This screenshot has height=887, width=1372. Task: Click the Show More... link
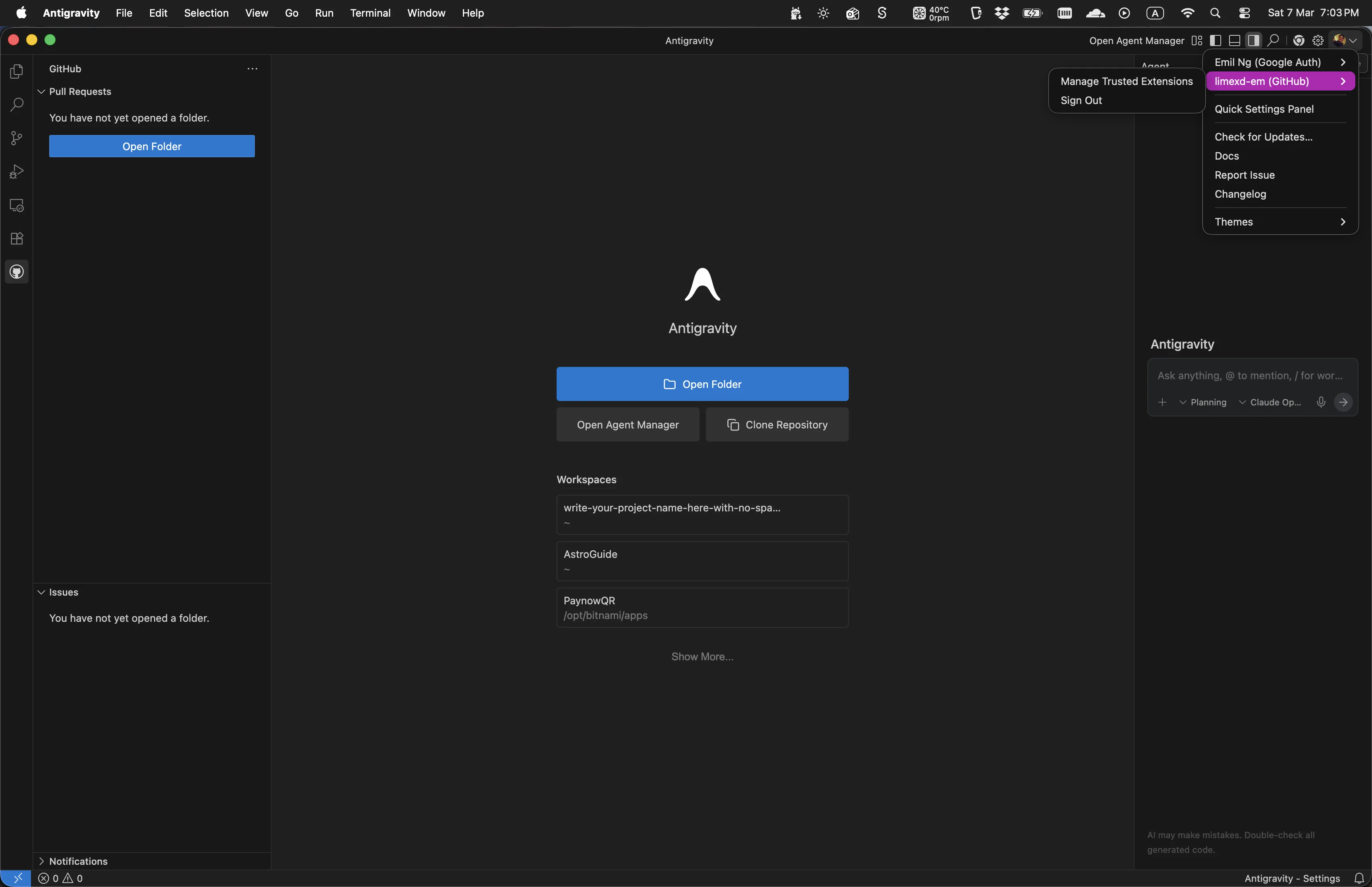pos(702,657)
